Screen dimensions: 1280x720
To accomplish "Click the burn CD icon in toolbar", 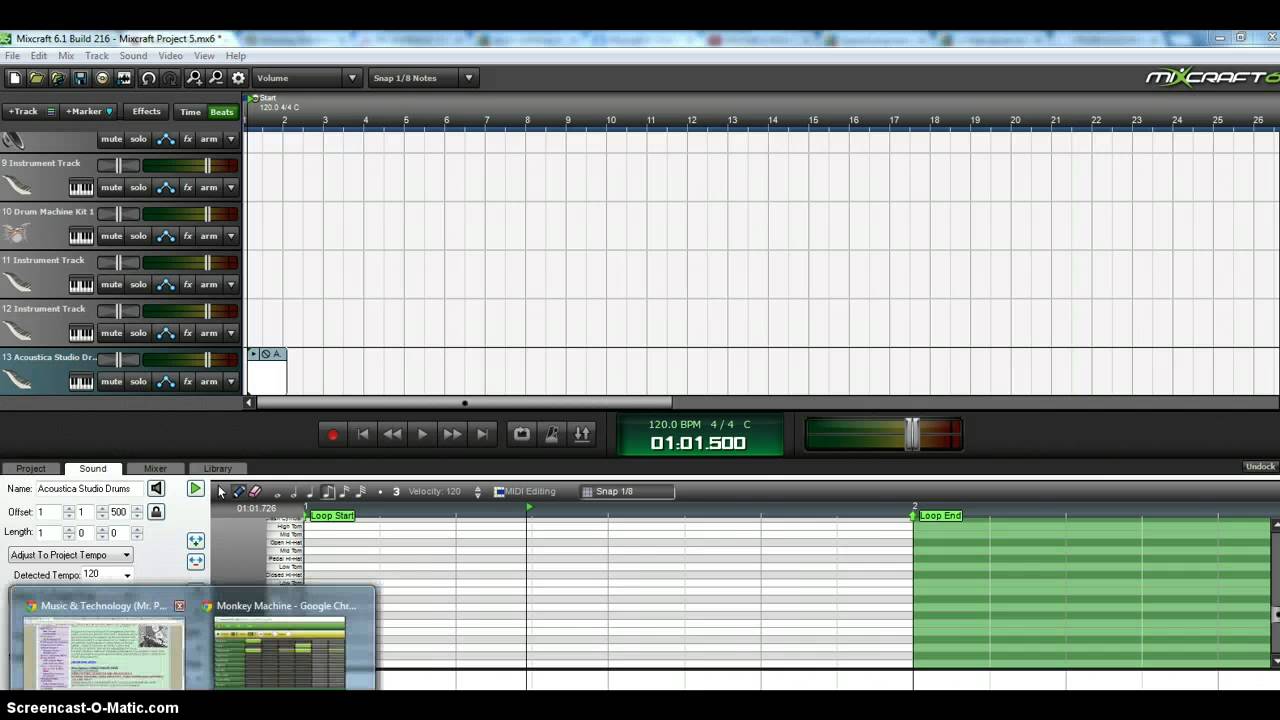I will 102,78.
